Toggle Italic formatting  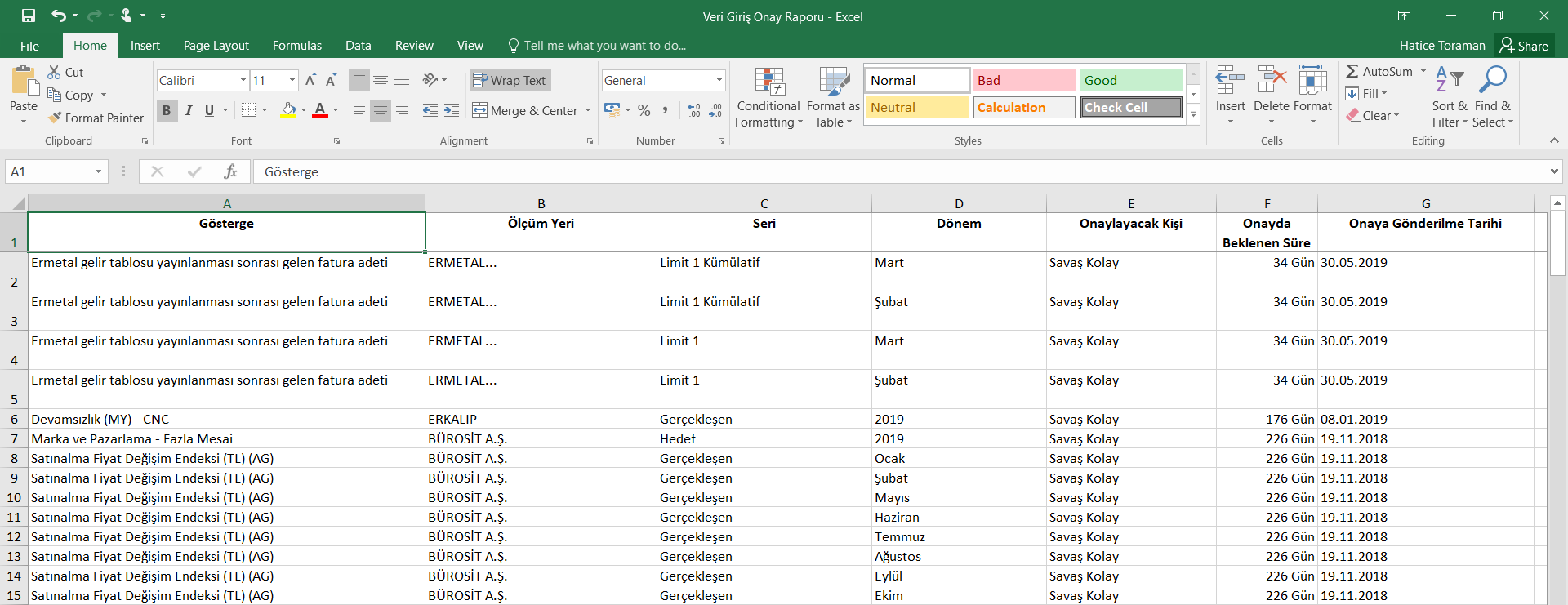point(189,110)
